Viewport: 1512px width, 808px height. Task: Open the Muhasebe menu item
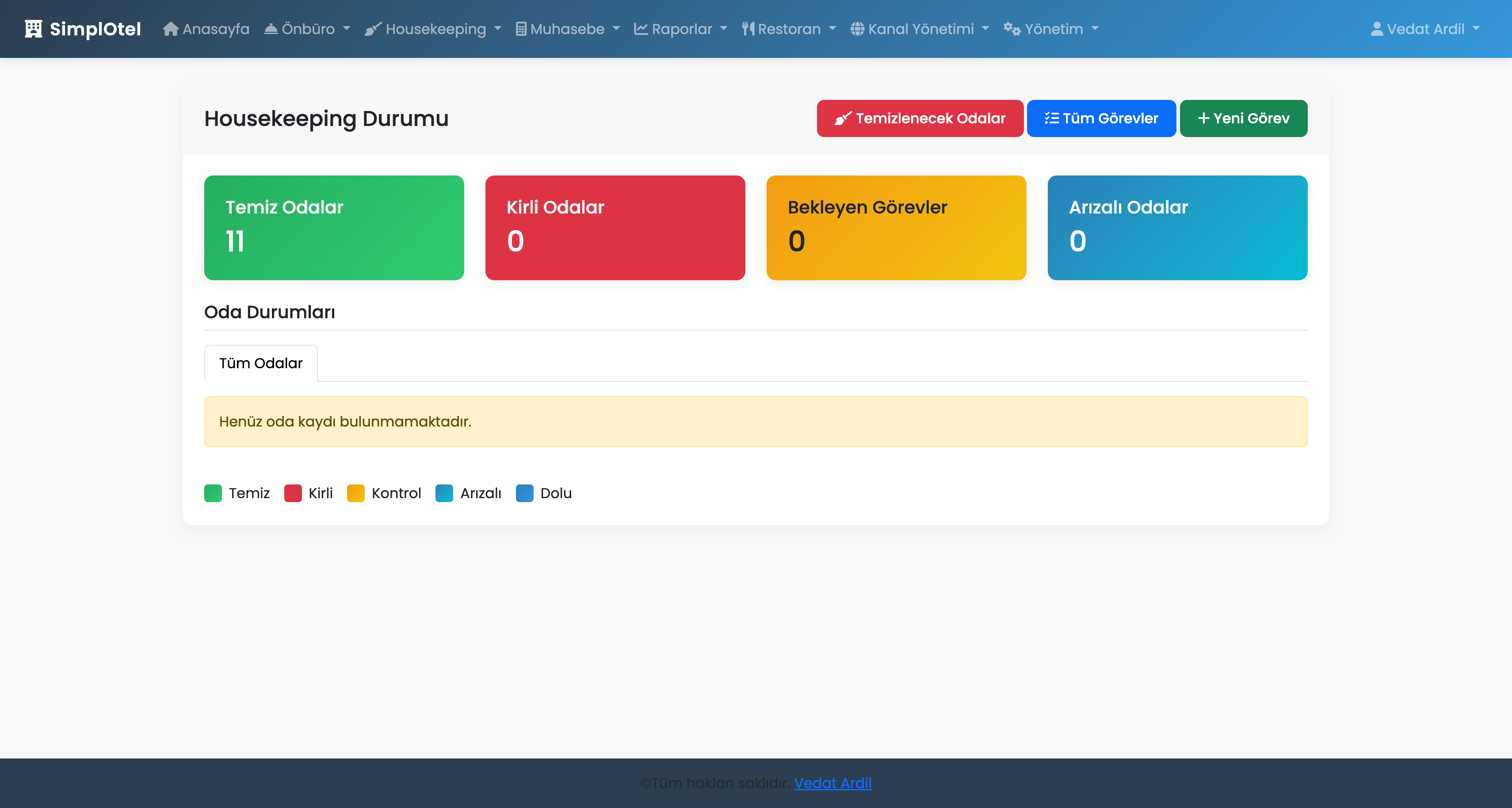pos(567,29)
